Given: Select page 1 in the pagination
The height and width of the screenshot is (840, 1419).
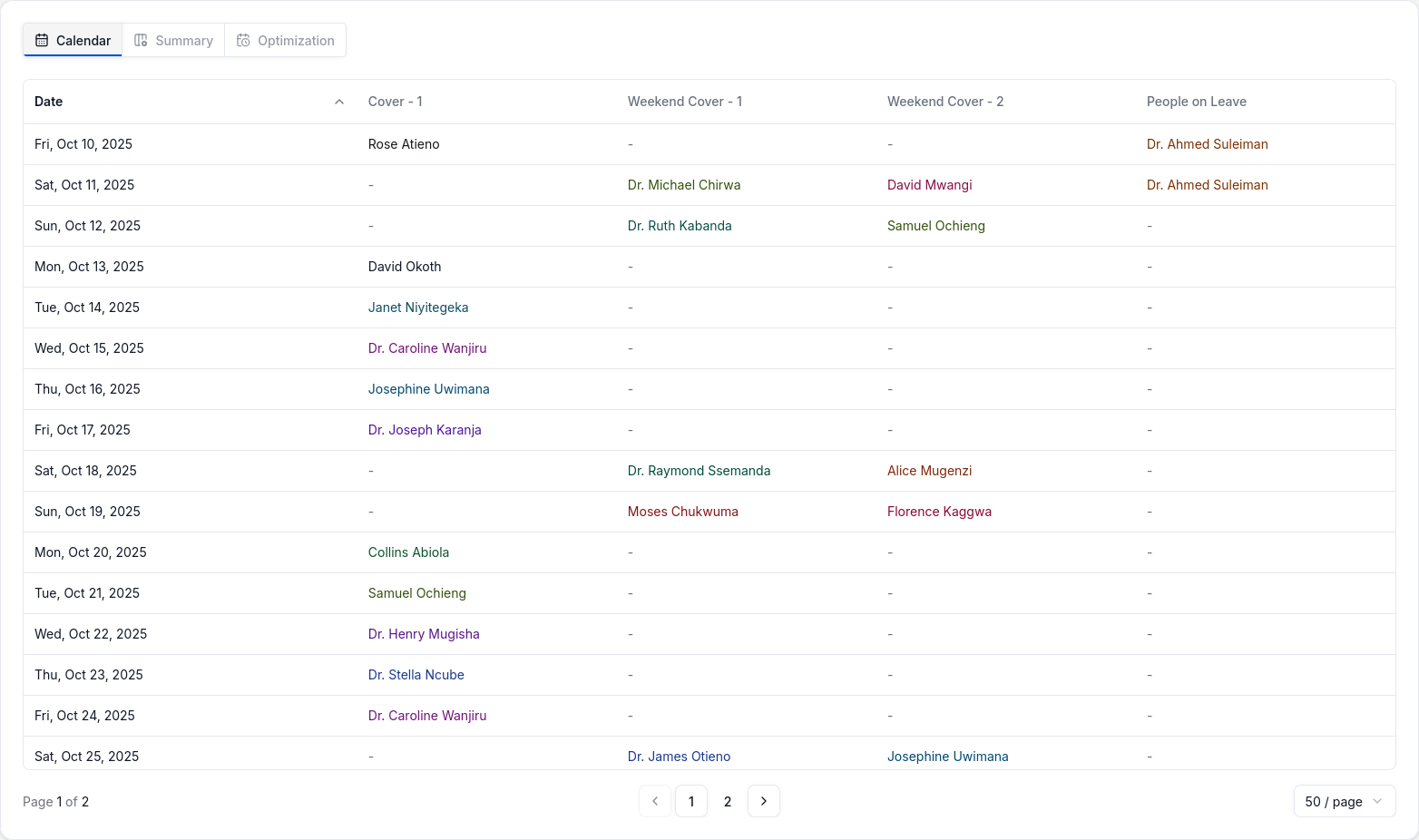Looking at the screenshot, I should (691, 801).
